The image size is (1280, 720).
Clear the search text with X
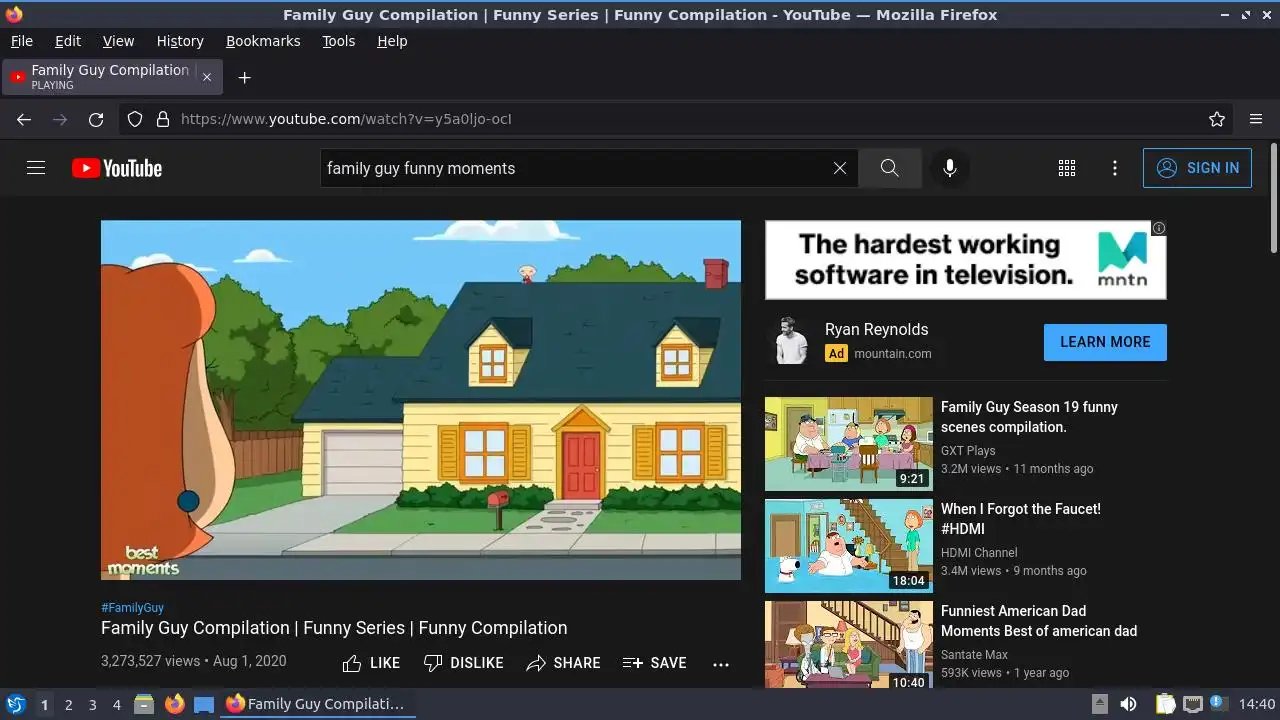point(840,168)
